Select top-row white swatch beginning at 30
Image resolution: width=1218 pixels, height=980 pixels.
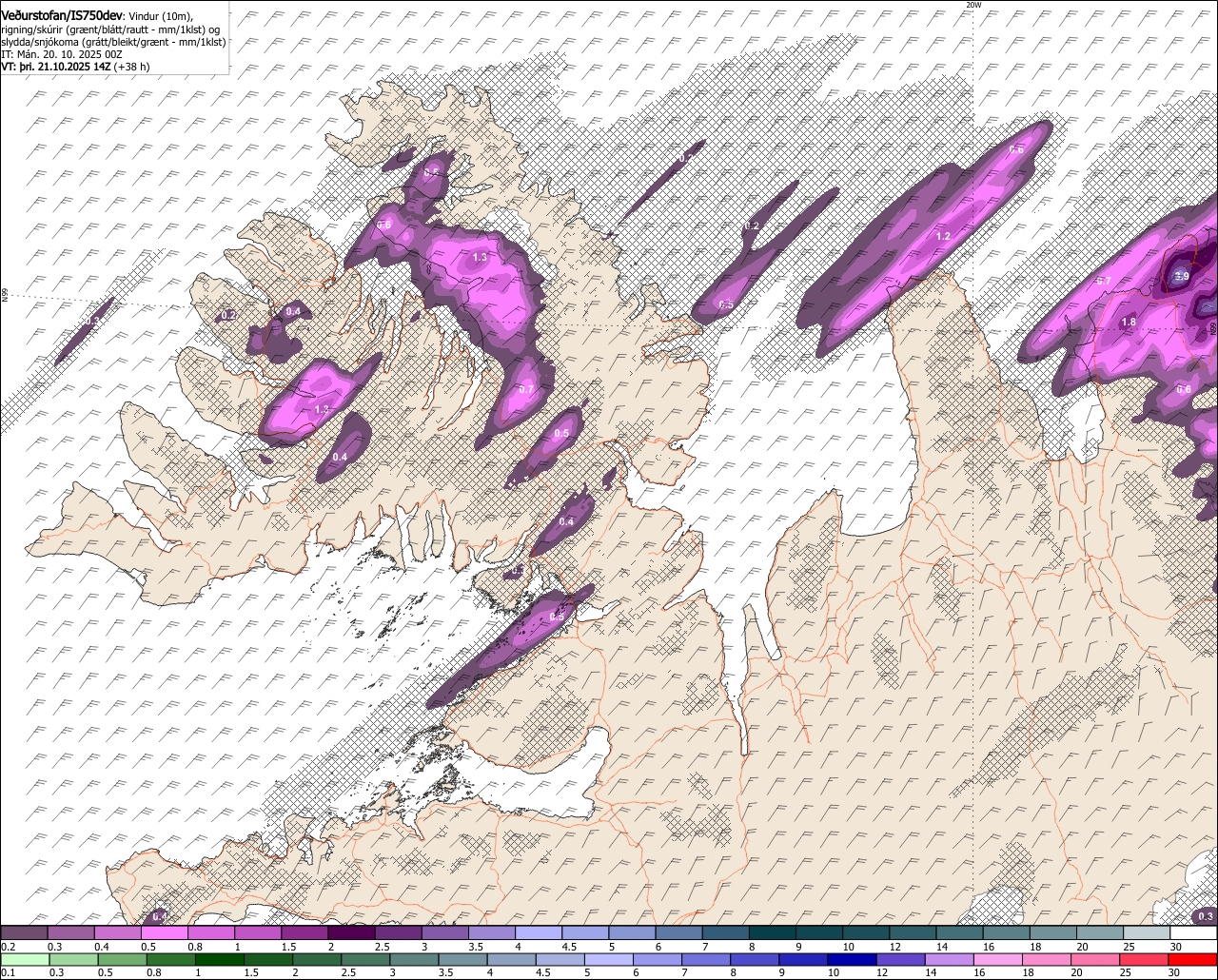(1193, 932)
